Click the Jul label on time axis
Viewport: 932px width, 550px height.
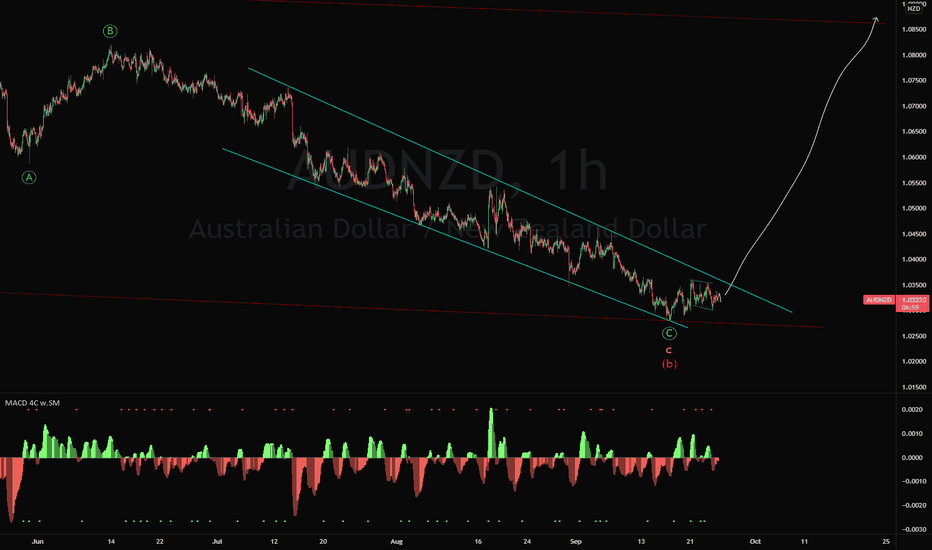[217, 542]
